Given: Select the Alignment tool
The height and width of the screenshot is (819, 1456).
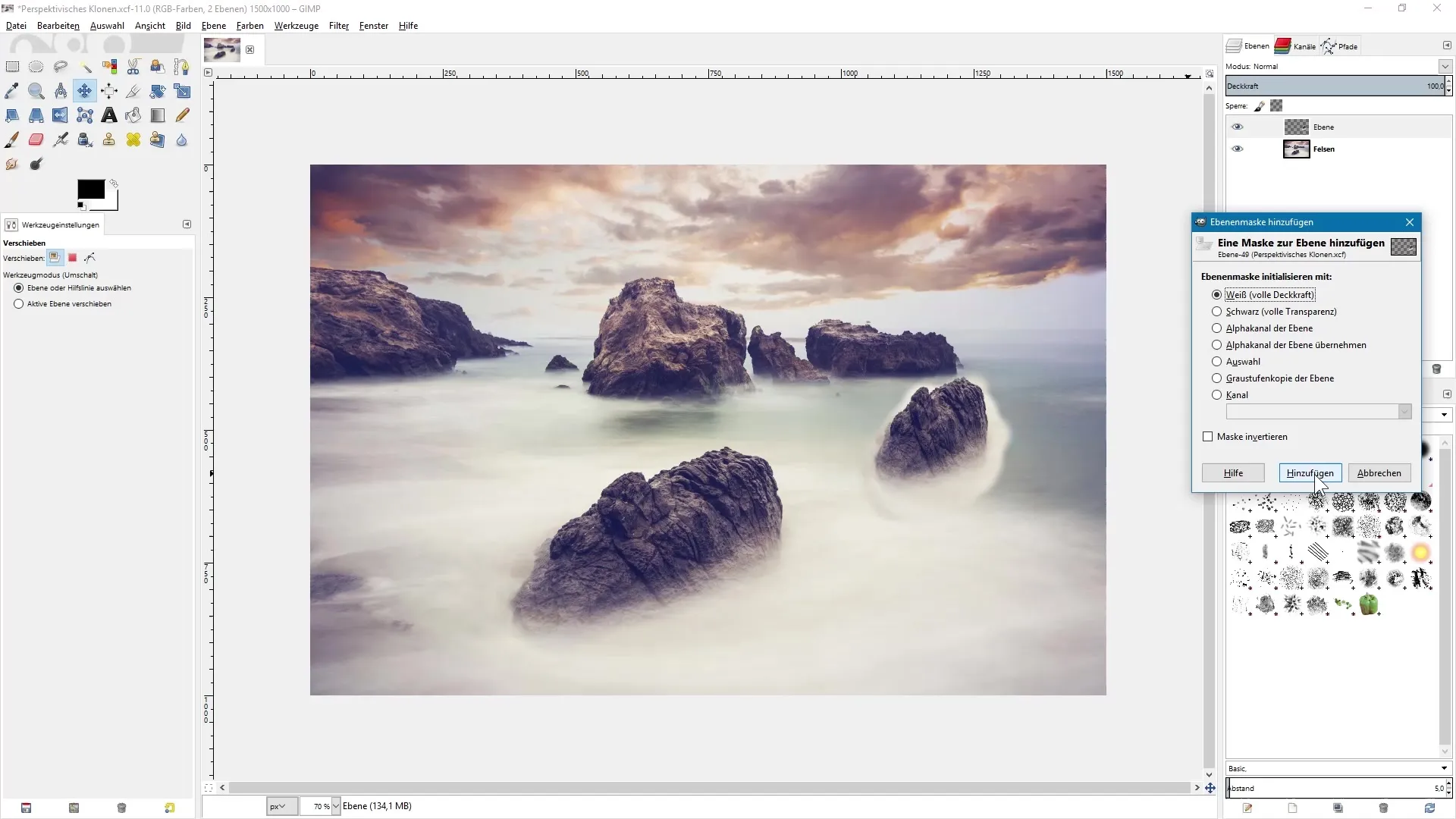Looking at the screenshot, I should (x=109, y=91).
